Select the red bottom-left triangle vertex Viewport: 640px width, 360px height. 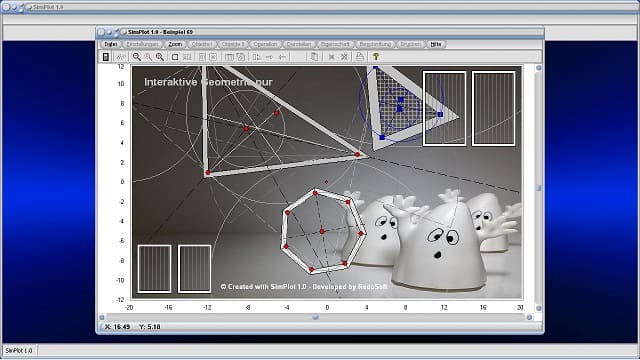208,173
